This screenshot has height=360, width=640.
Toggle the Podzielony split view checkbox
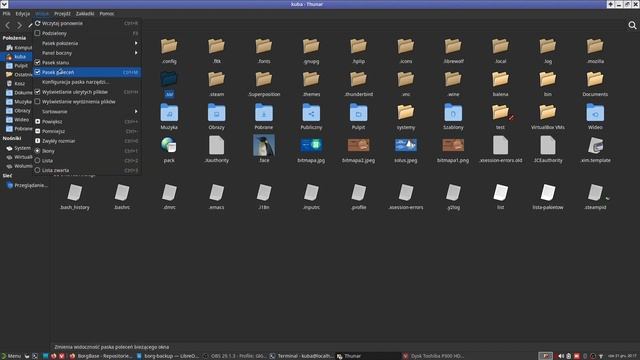[38, 33]
